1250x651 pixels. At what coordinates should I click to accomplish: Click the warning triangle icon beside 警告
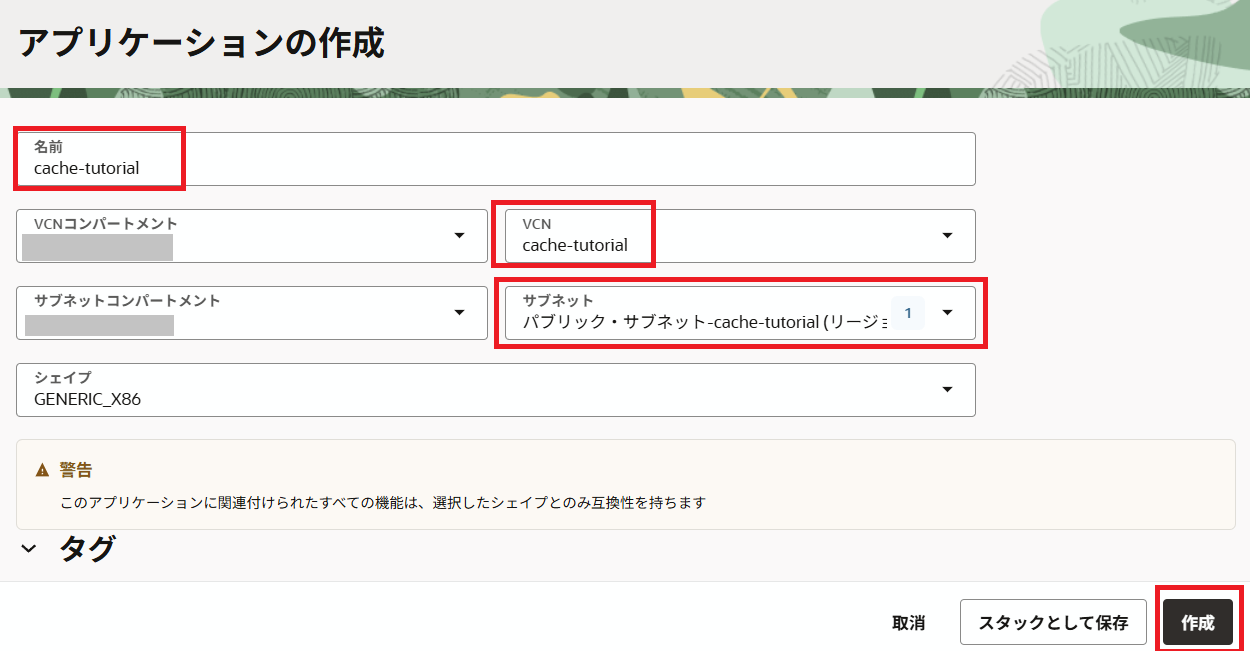point(42,470)
